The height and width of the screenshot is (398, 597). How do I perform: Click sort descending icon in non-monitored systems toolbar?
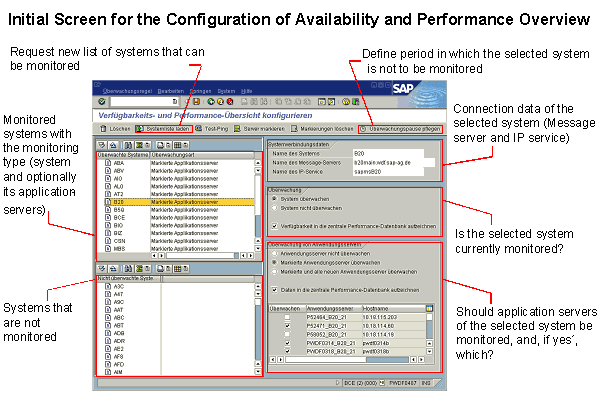113,269
